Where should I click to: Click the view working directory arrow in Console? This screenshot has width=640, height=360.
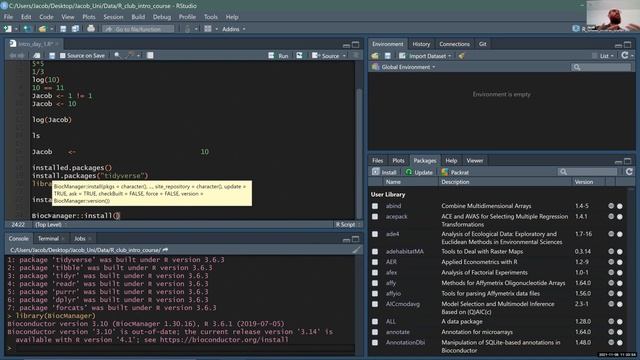pos(165,250)
